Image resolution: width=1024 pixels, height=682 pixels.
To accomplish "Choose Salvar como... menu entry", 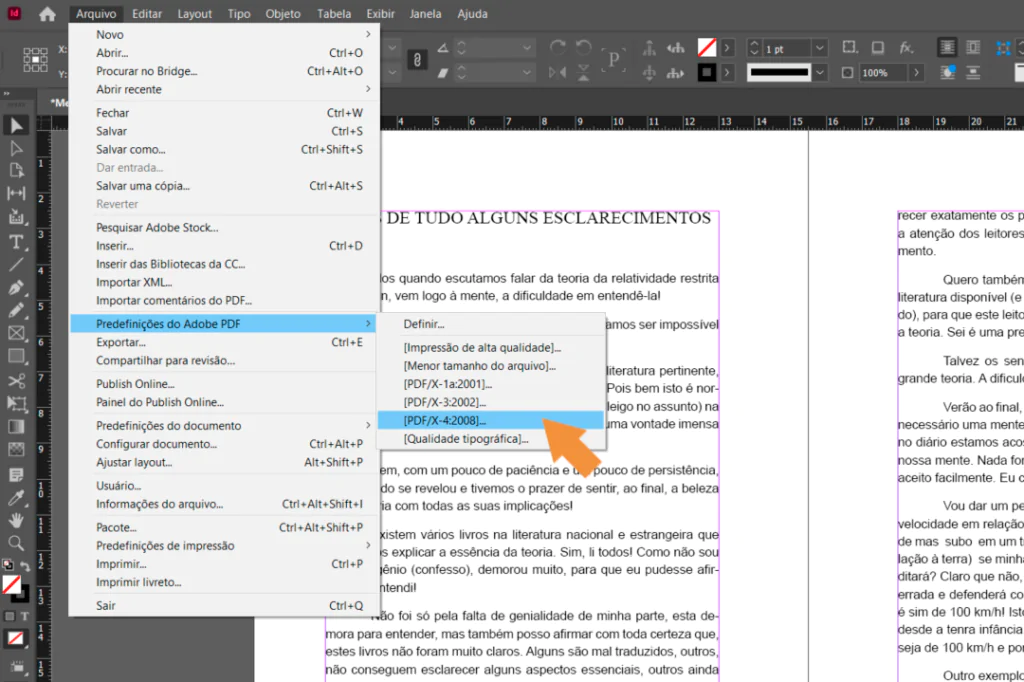I will (x=224, y=150).
